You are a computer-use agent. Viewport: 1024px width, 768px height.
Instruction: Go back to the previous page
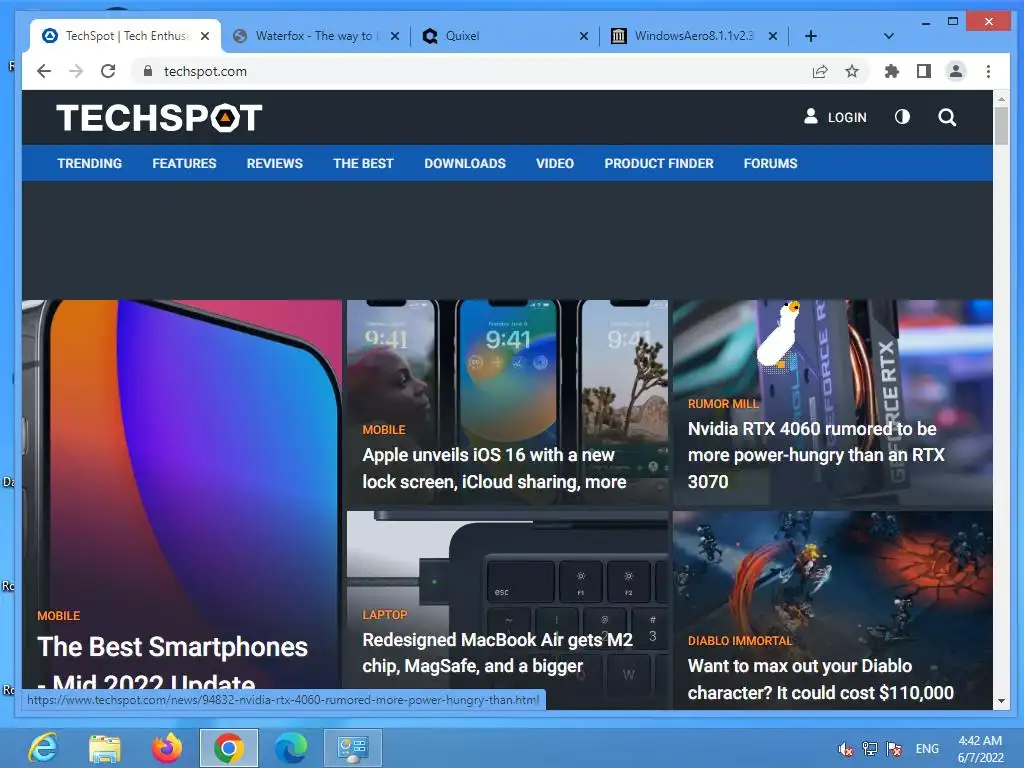coord(44,71)
